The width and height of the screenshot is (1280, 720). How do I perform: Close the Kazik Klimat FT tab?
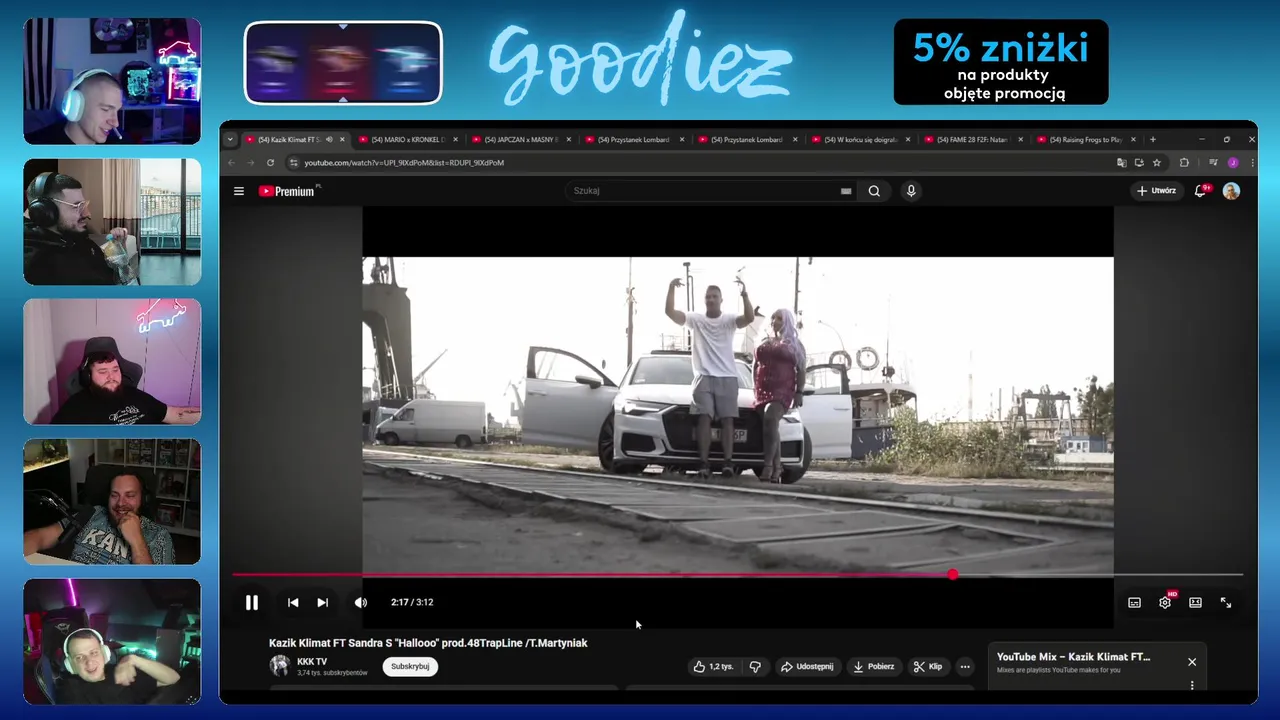click(x=343, y=140)
